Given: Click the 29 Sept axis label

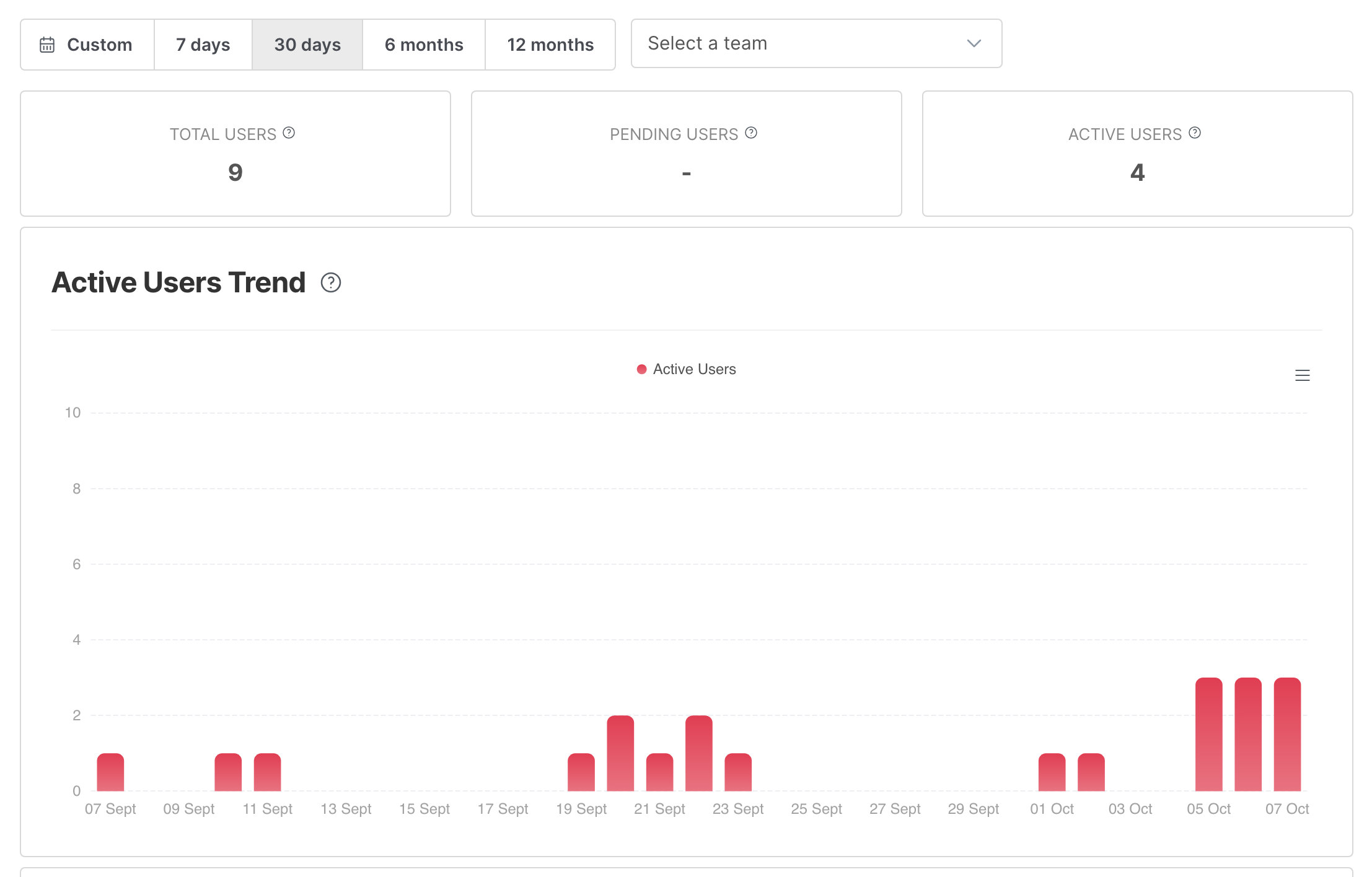Looking at the screenshot, I should click(x=974, y=809).
